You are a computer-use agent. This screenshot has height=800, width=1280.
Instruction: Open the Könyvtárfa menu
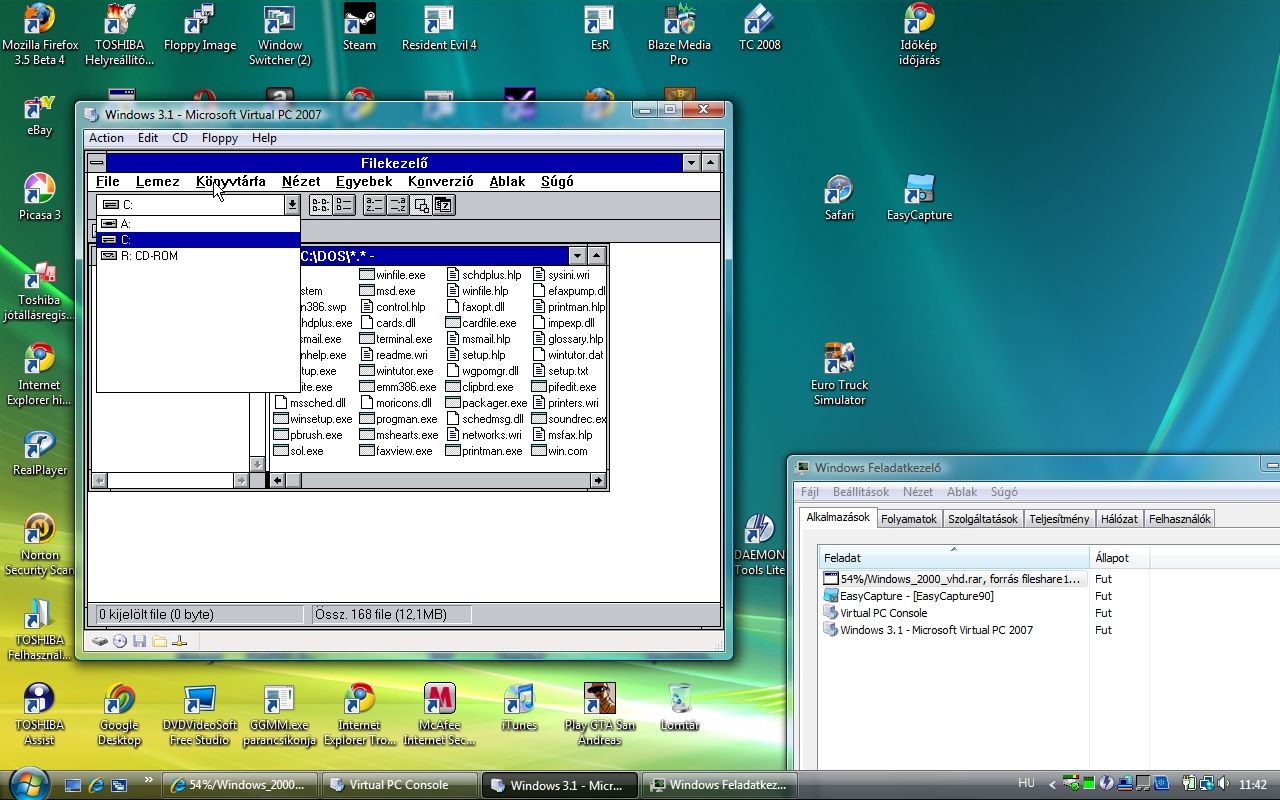click(x=231, y=181)
